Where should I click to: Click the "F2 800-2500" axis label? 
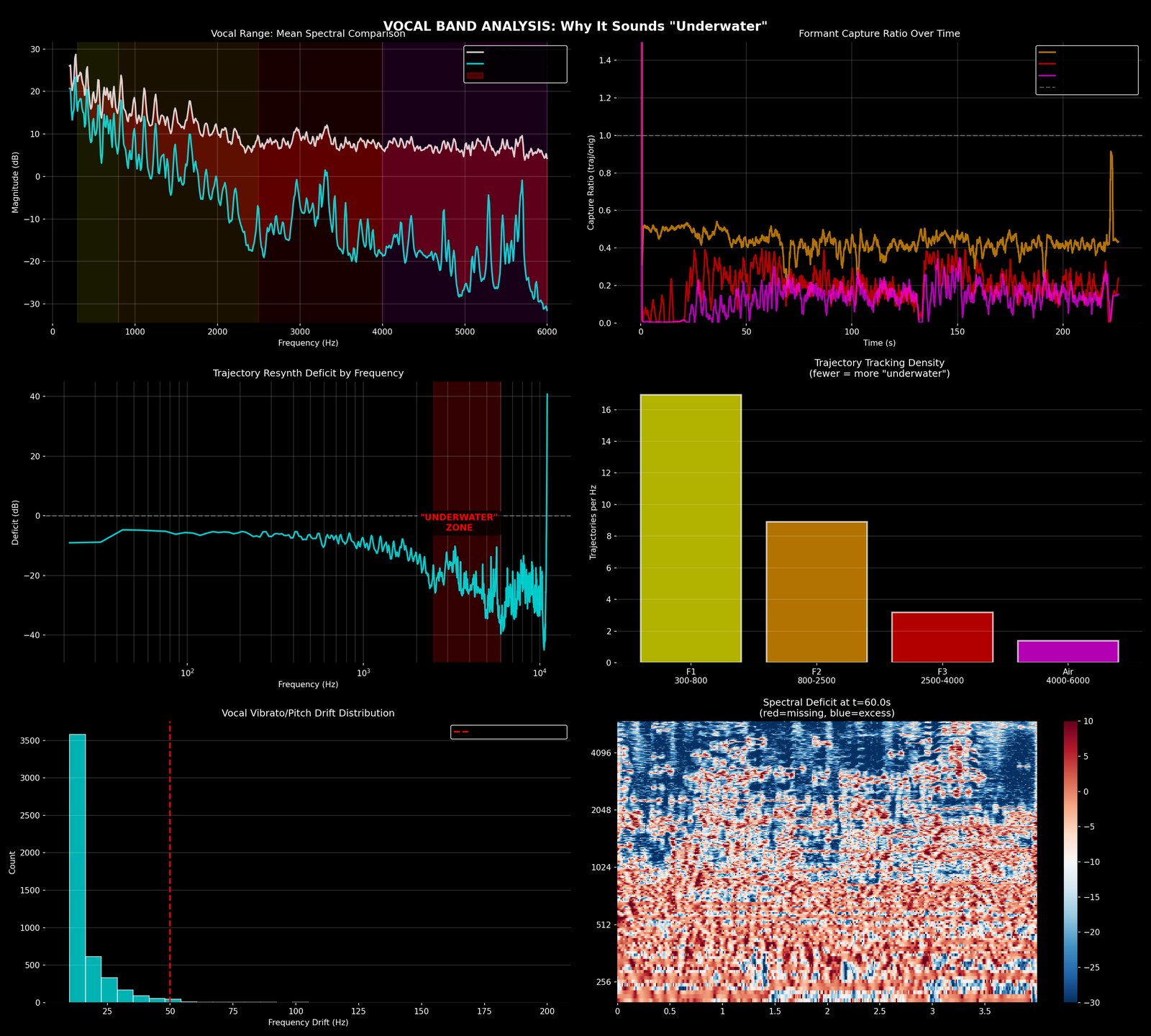point(816,676)
